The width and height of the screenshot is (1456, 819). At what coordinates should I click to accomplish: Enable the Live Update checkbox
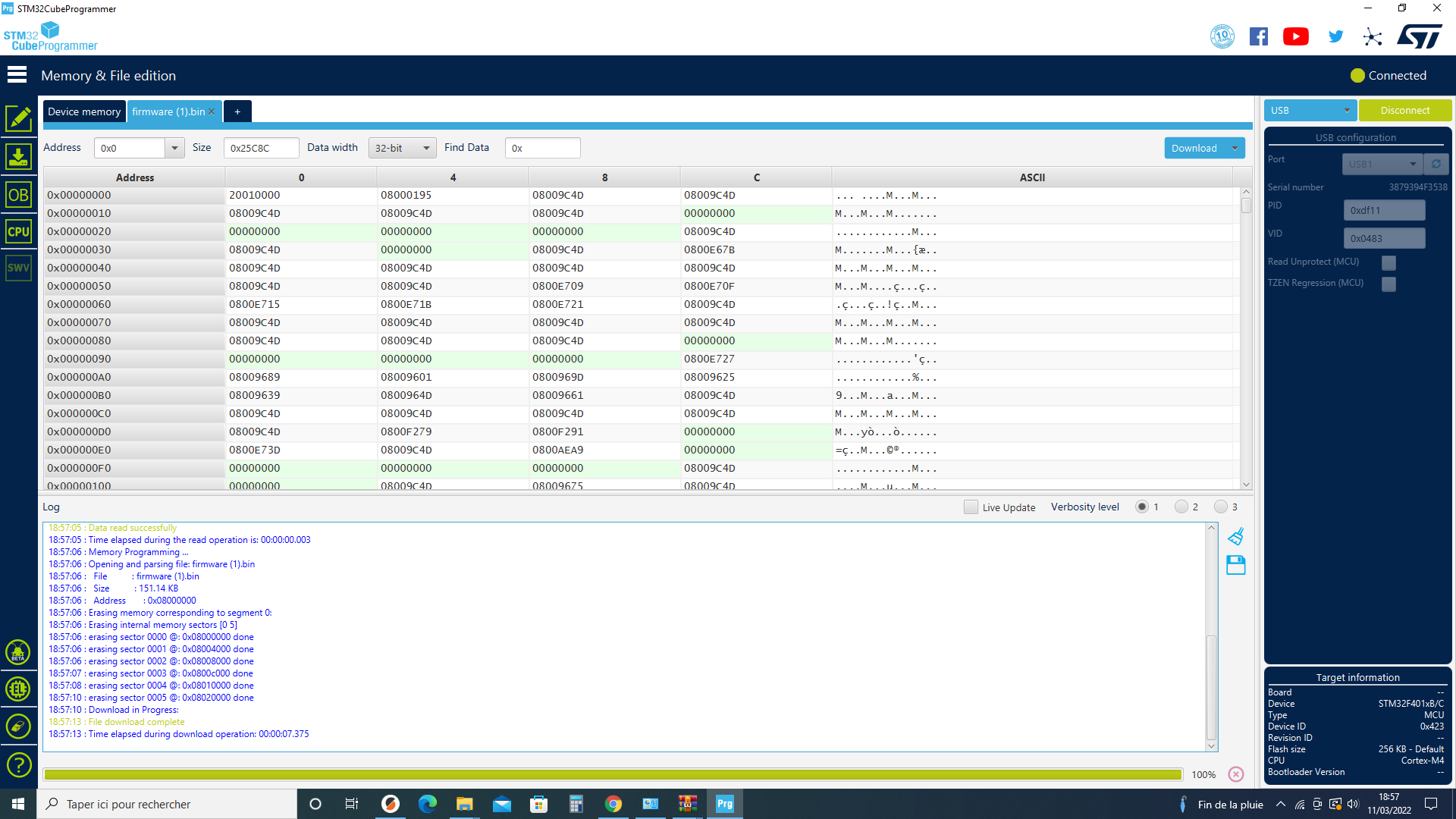point(971,507)
